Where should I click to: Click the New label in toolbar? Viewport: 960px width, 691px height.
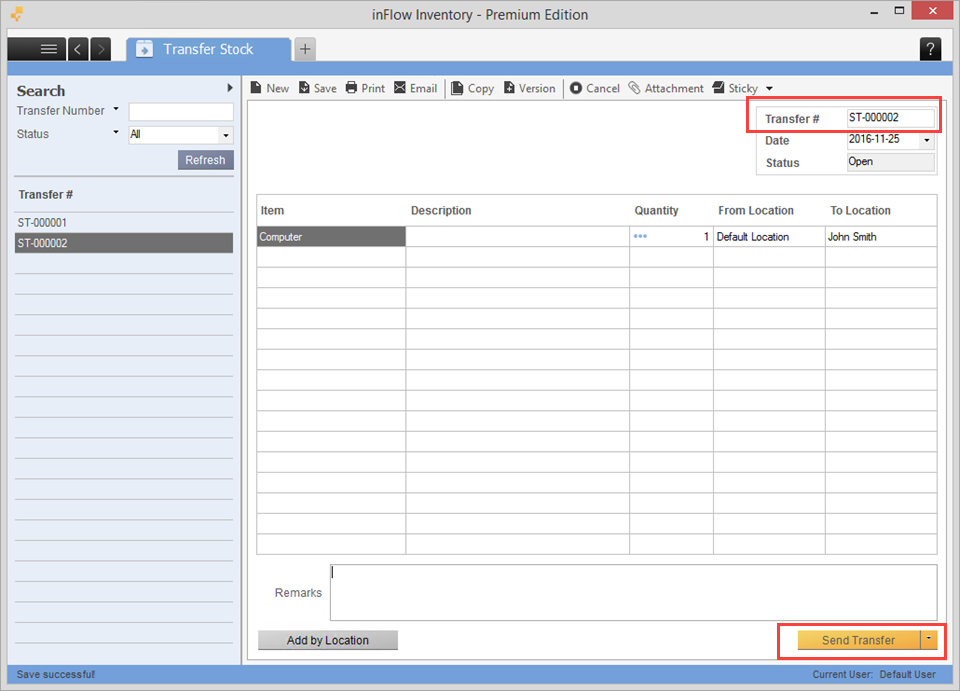point(277,88)
